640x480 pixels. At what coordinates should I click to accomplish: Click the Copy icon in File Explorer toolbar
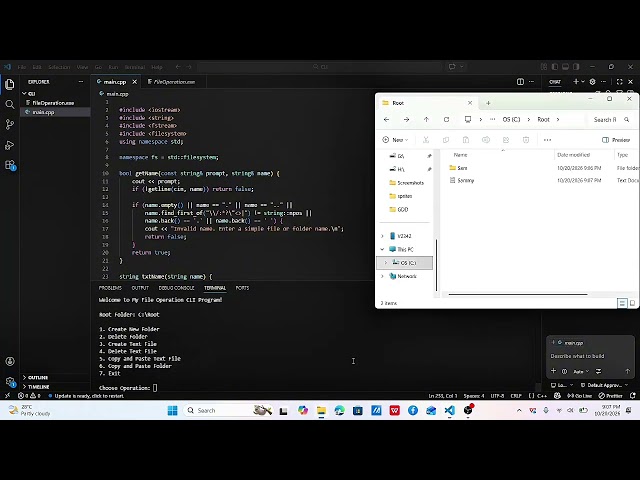446,140
